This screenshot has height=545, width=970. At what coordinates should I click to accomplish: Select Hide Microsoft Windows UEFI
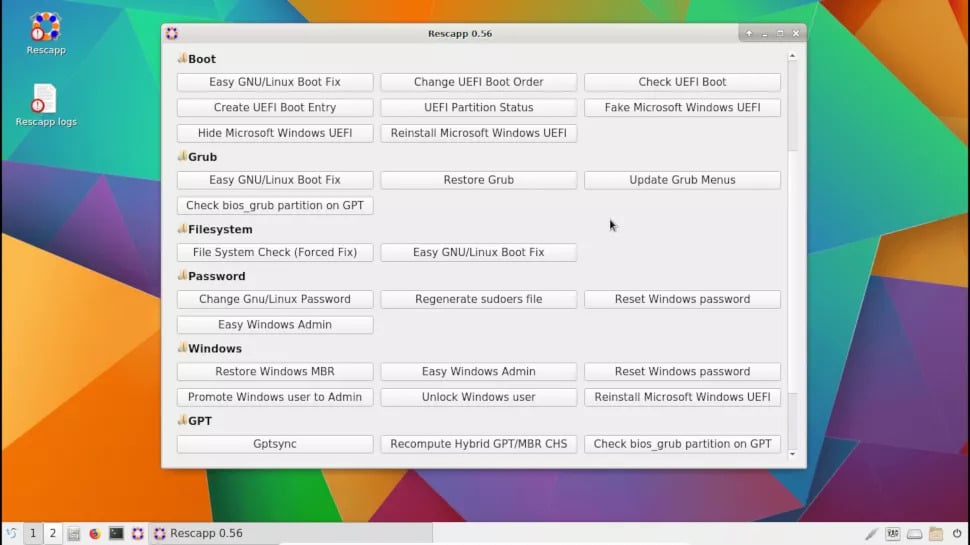pyautogui.click(x=275, y=133)
